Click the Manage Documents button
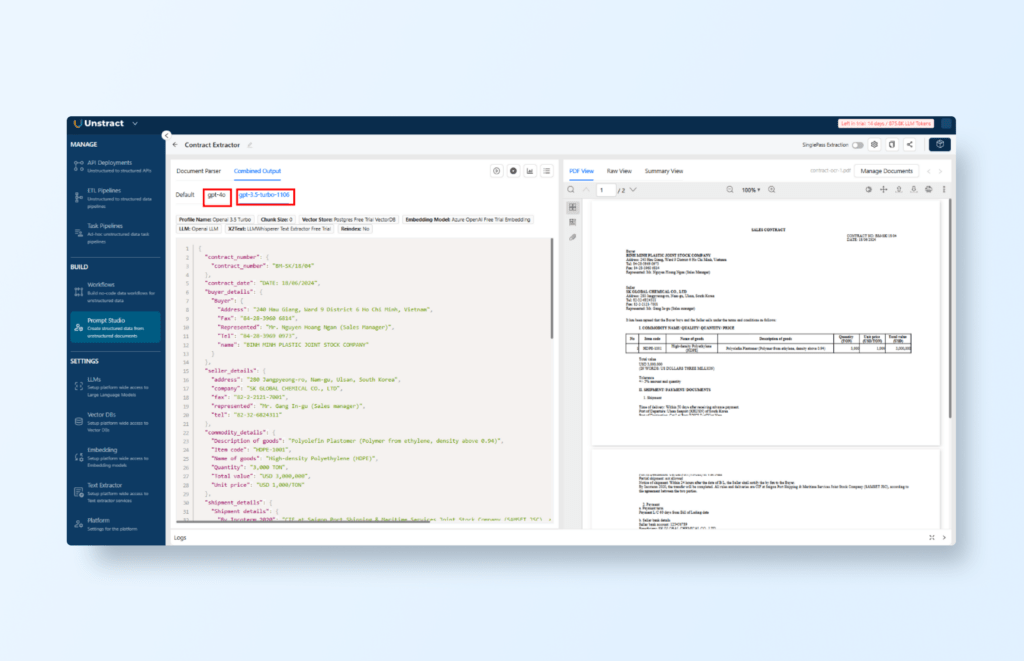 click(887, 171)
